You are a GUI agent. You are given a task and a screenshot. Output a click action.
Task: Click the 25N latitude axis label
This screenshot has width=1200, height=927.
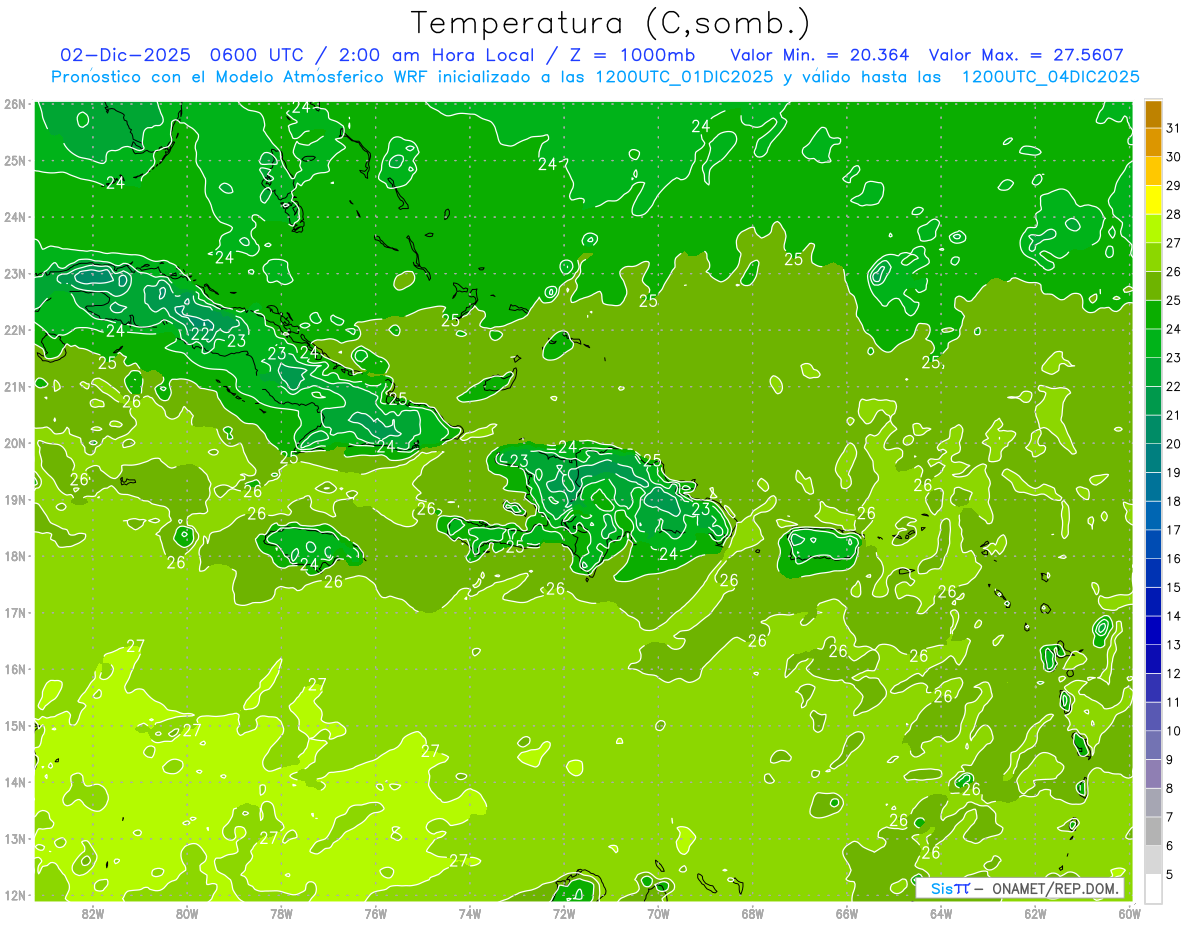(x=14, y=160)
